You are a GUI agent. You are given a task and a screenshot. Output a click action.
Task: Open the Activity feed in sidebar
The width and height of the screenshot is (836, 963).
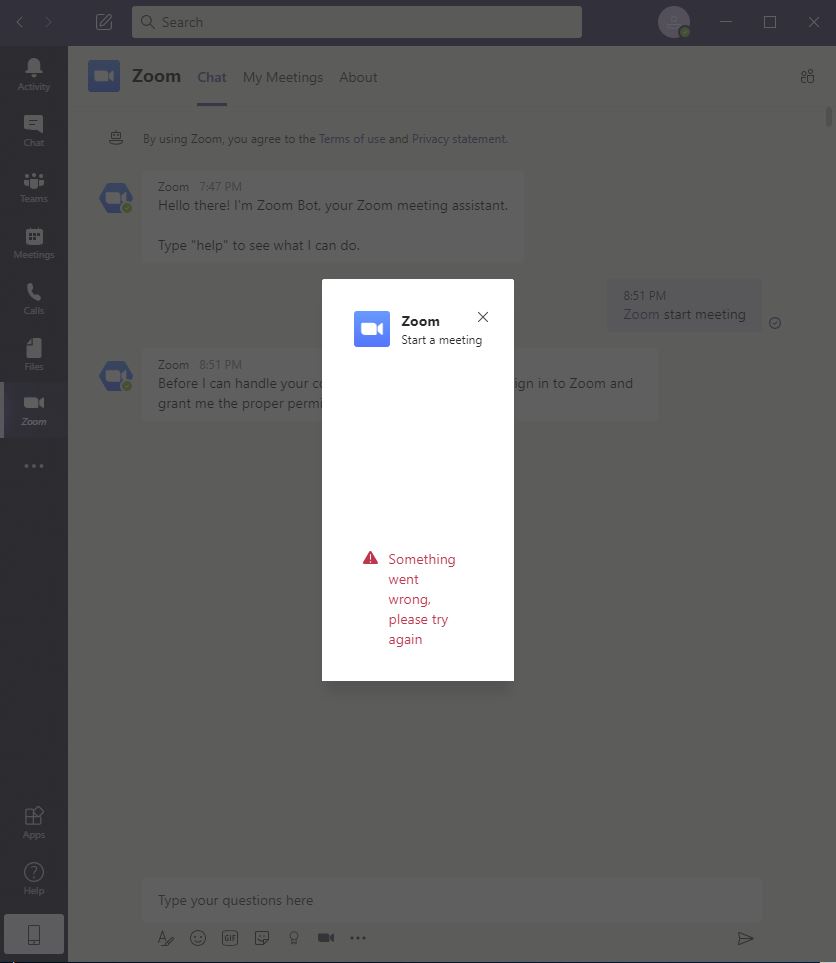click(34, 75)
